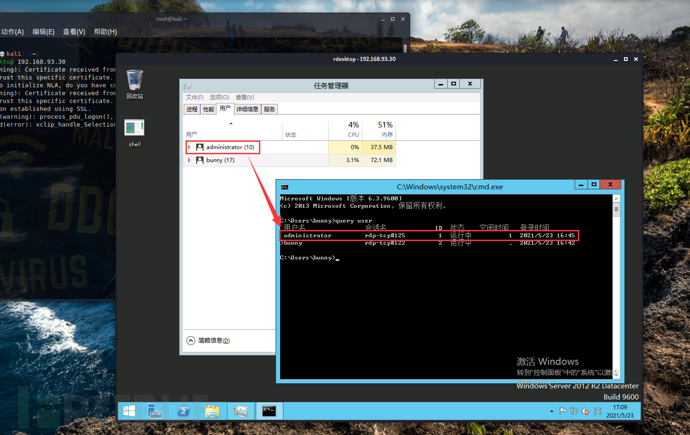Open the 文件(F) menu in Task Manager
690x435 pixels.
coord(195,97)
